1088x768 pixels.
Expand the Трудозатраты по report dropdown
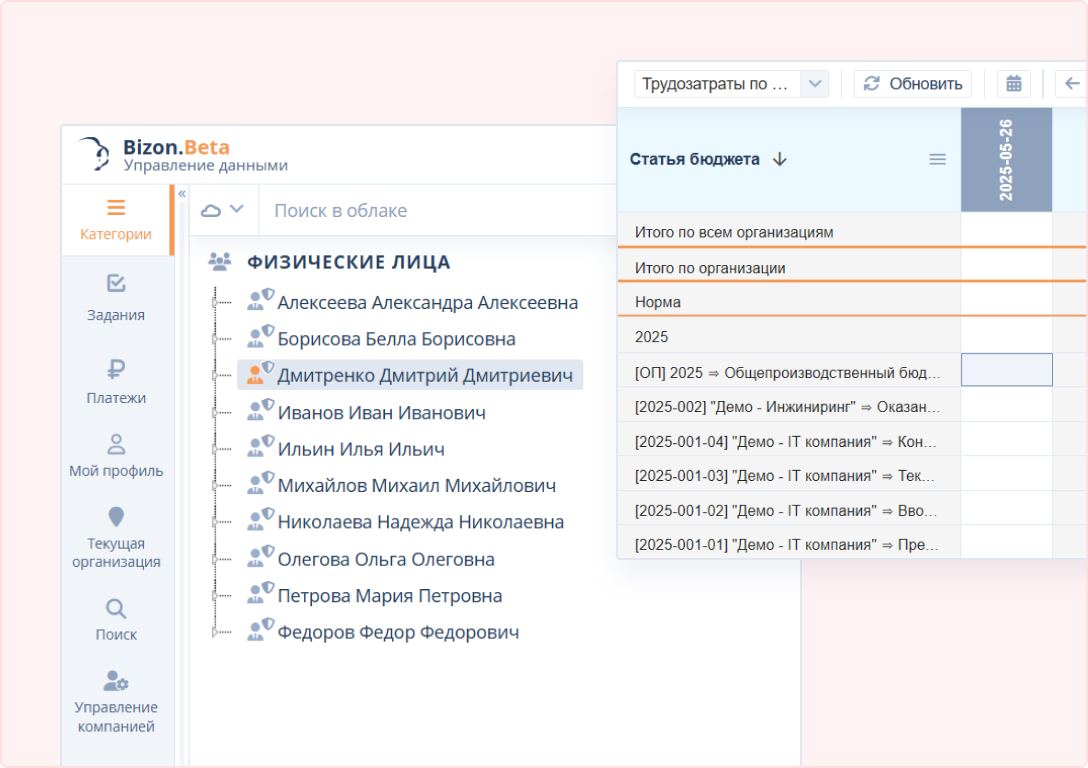pyautogui.click(x=816, y=84)
